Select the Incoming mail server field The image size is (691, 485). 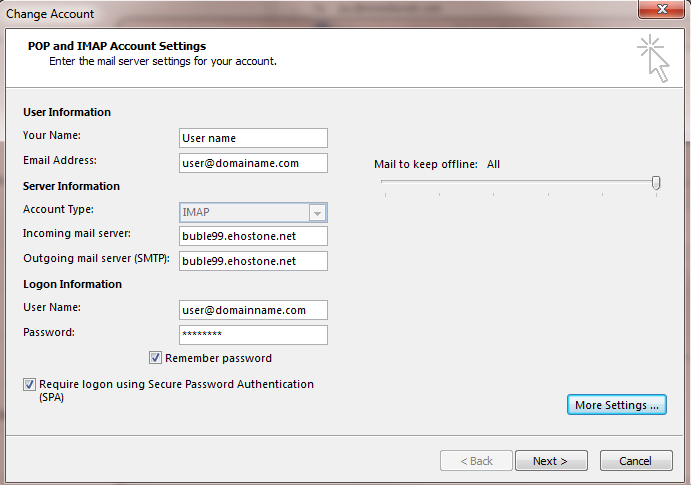click(253, 236)
